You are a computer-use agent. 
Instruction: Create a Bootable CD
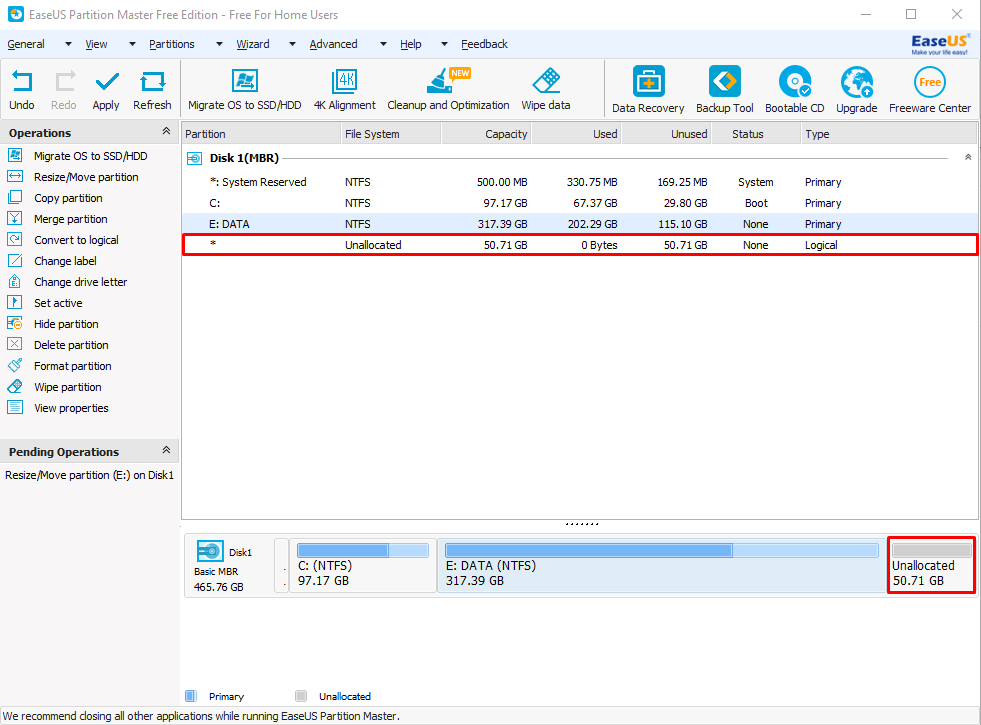point(795,91)
